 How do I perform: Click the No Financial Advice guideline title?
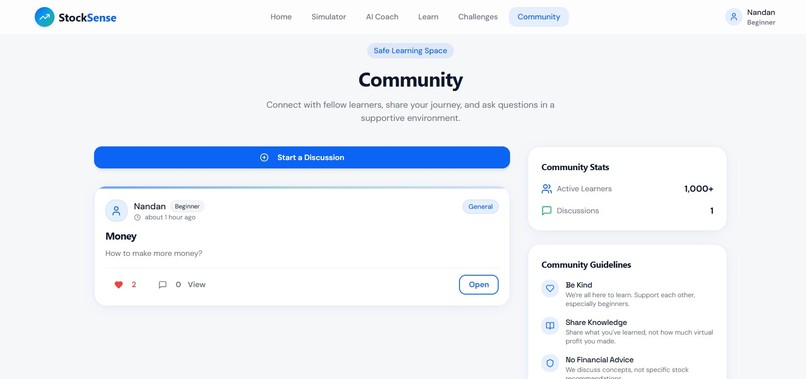(599, 360)
